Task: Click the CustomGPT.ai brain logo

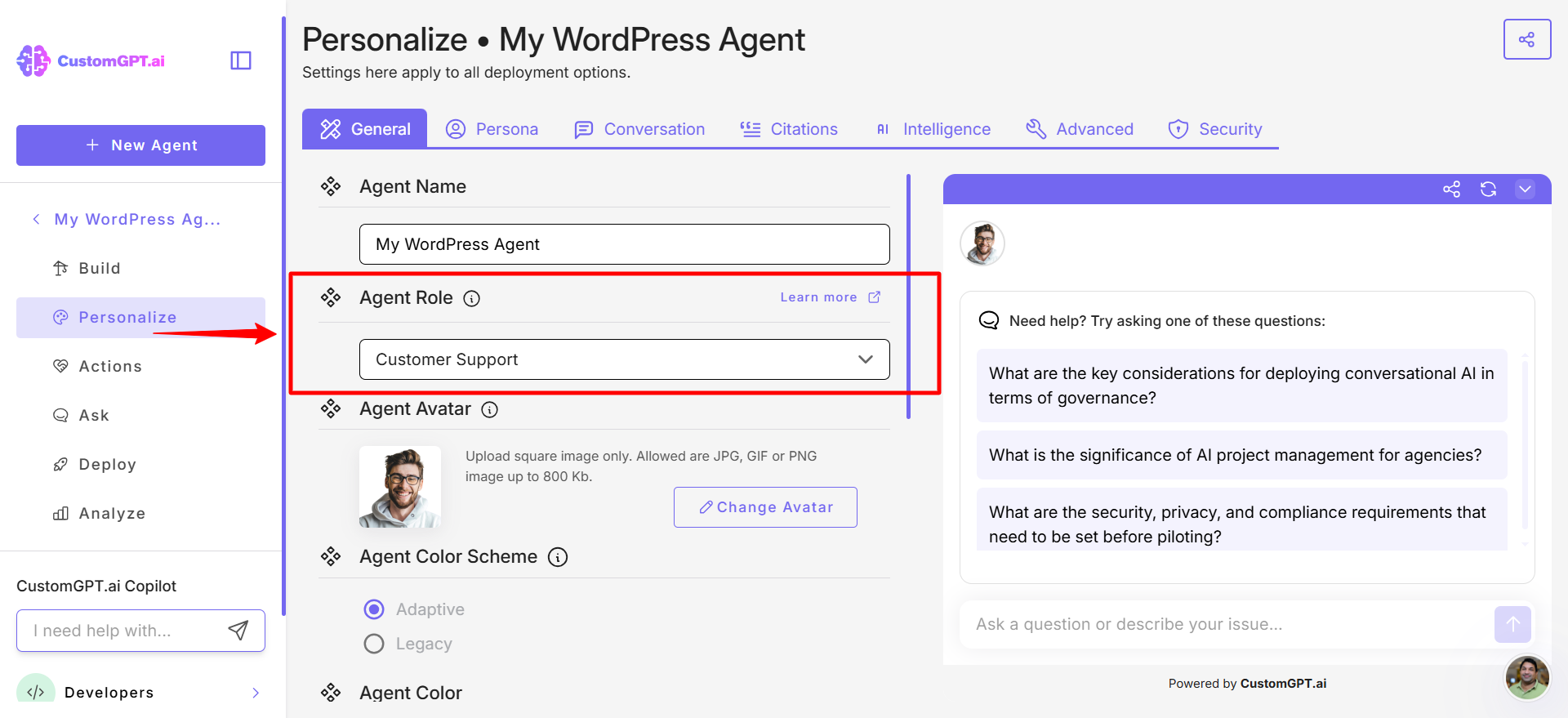Action: [x=33, y=60]
